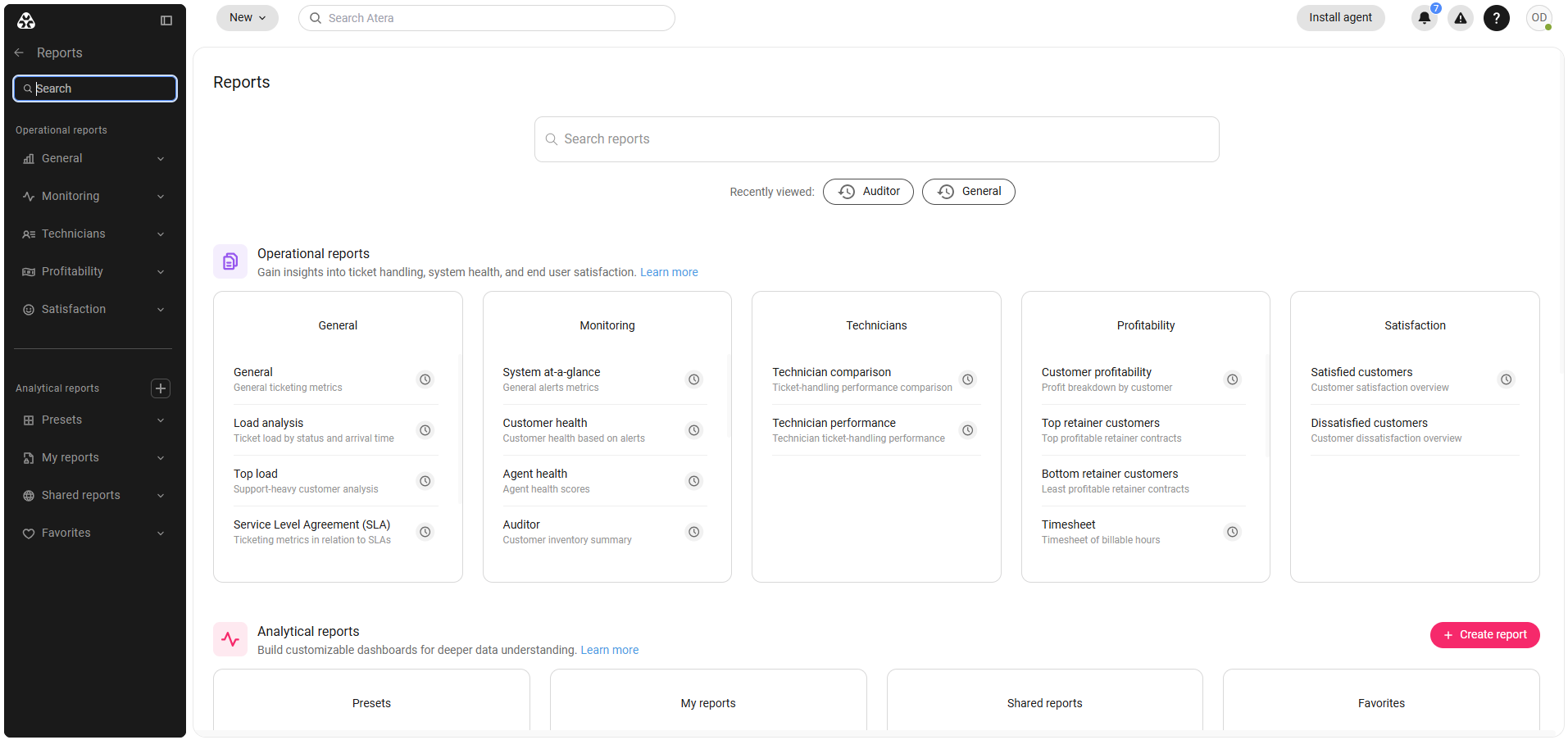Click the Create report button
1568x740 pixels.
[x=1484, y=635]
